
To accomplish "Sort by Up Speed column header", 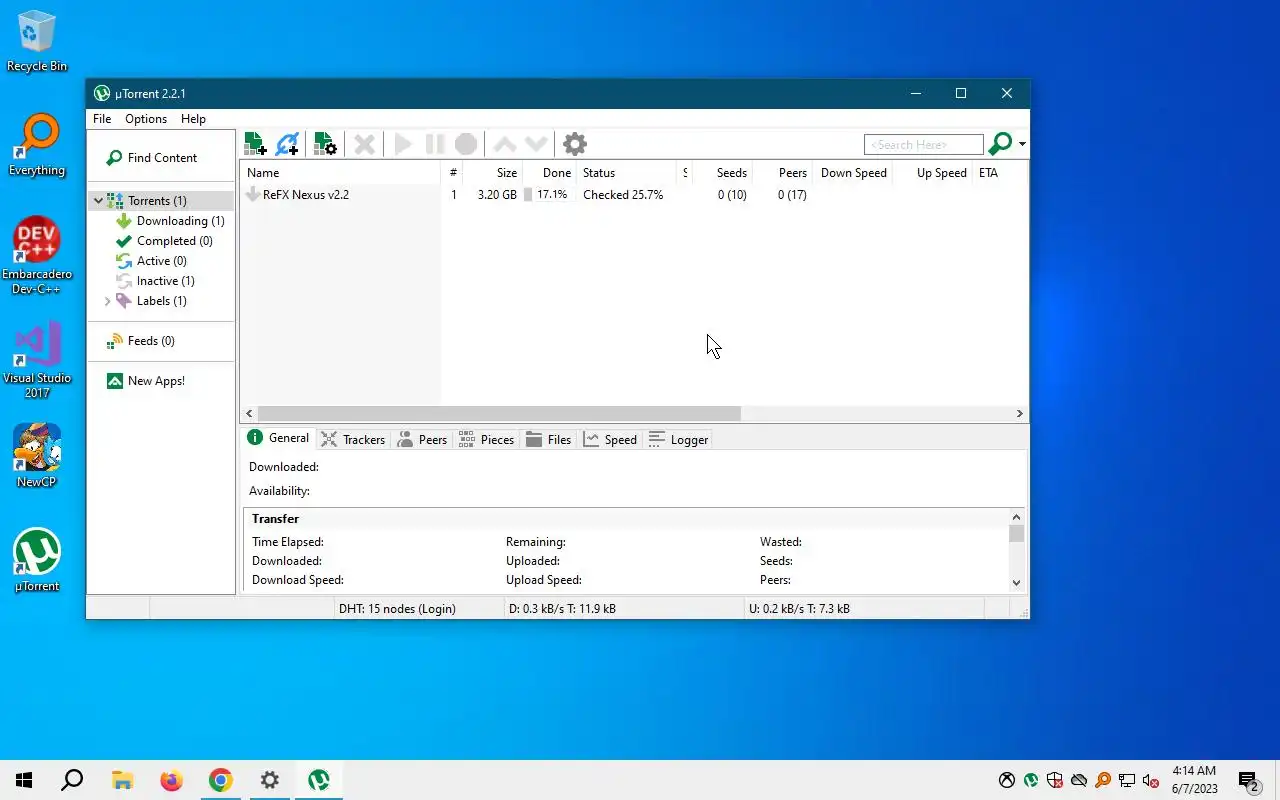I will point(933,173).
